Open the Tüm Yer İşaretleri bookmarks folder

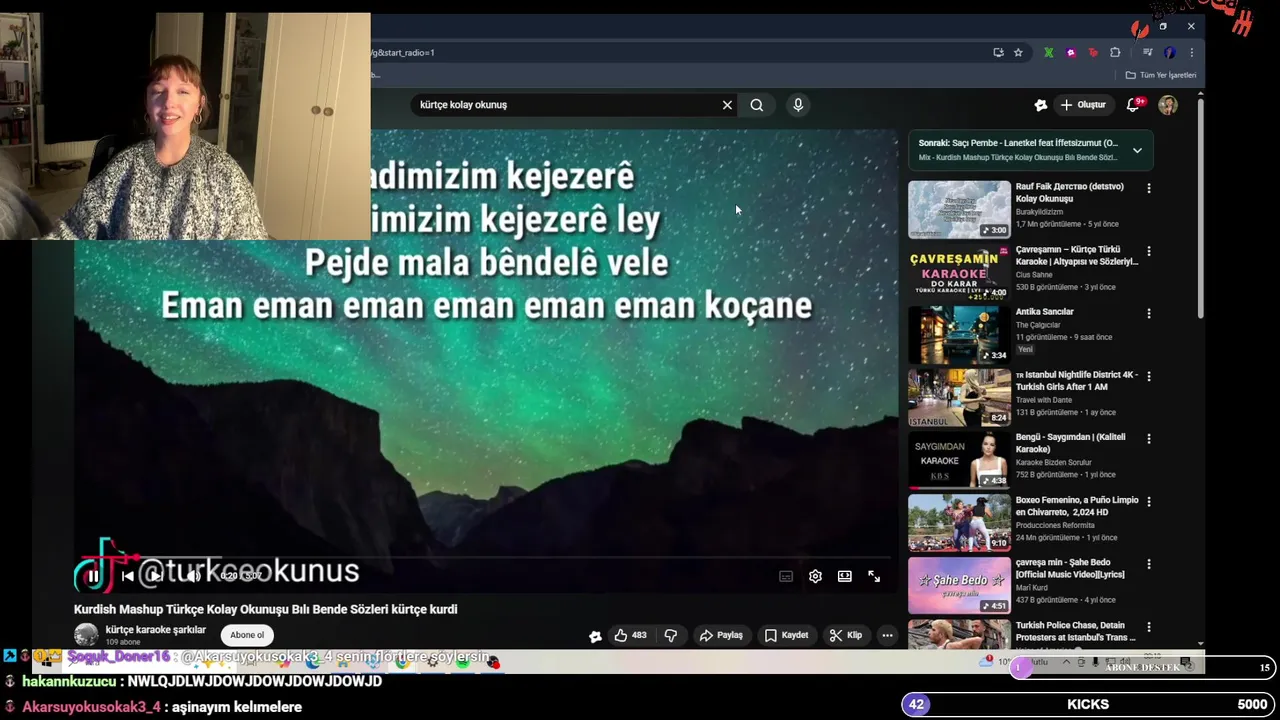1161,75
